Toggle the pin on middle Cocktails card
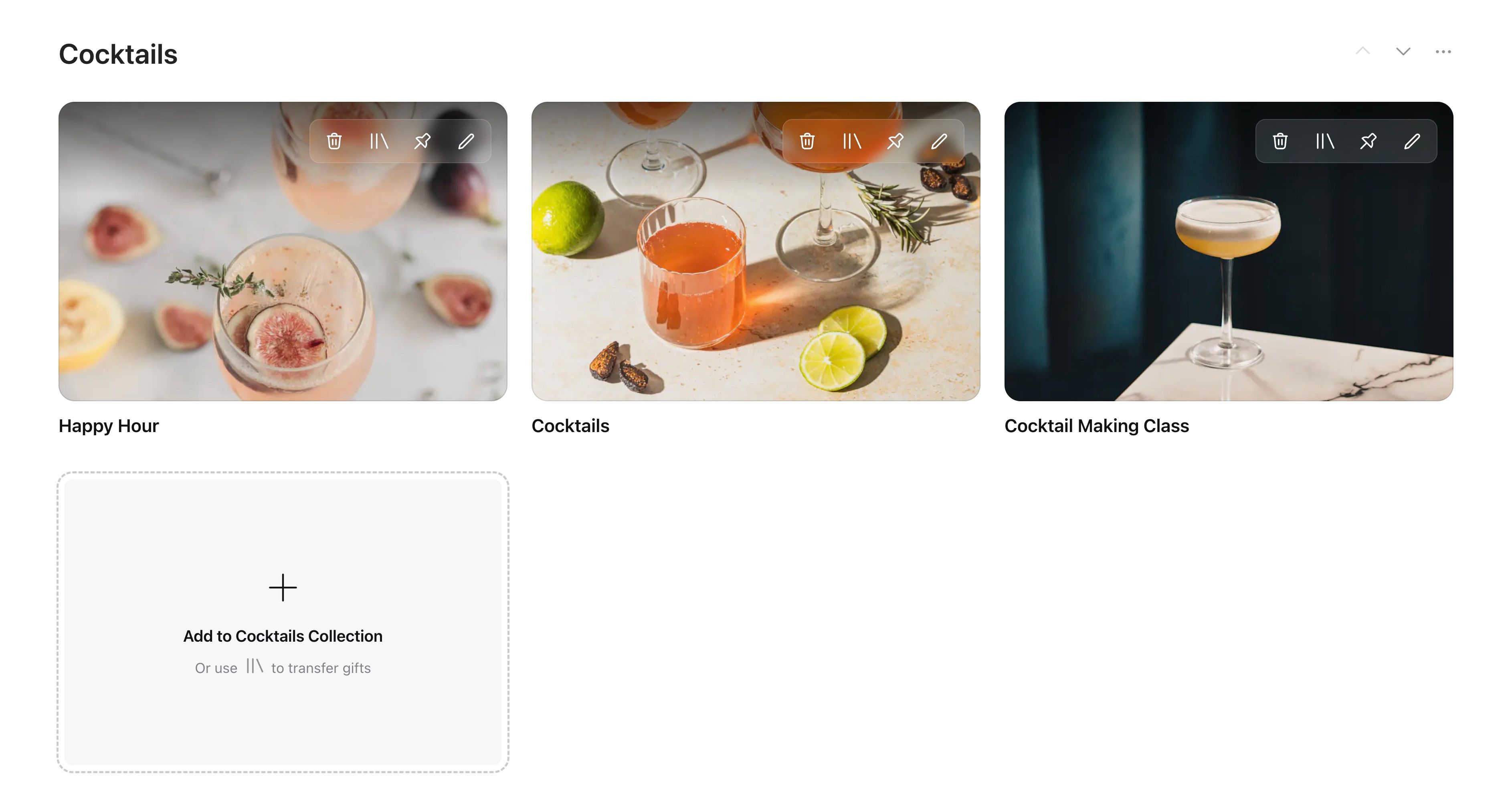 (x=895, y=141)
